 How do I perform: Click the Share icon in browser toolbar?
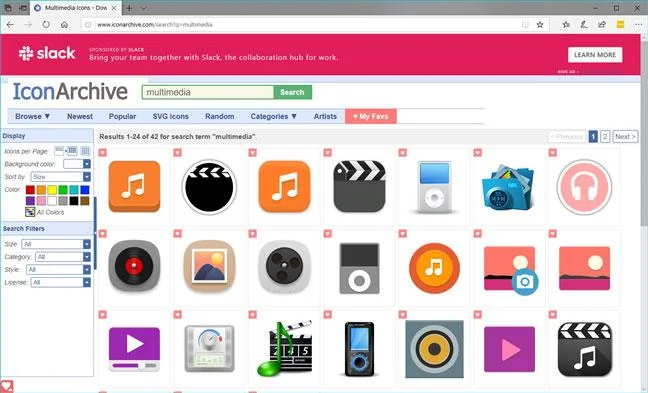point(602,25)
